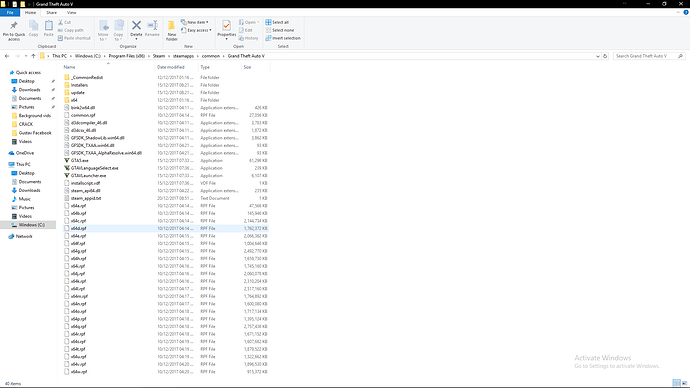
Task: Click Select all
Action: pos(277,22)
